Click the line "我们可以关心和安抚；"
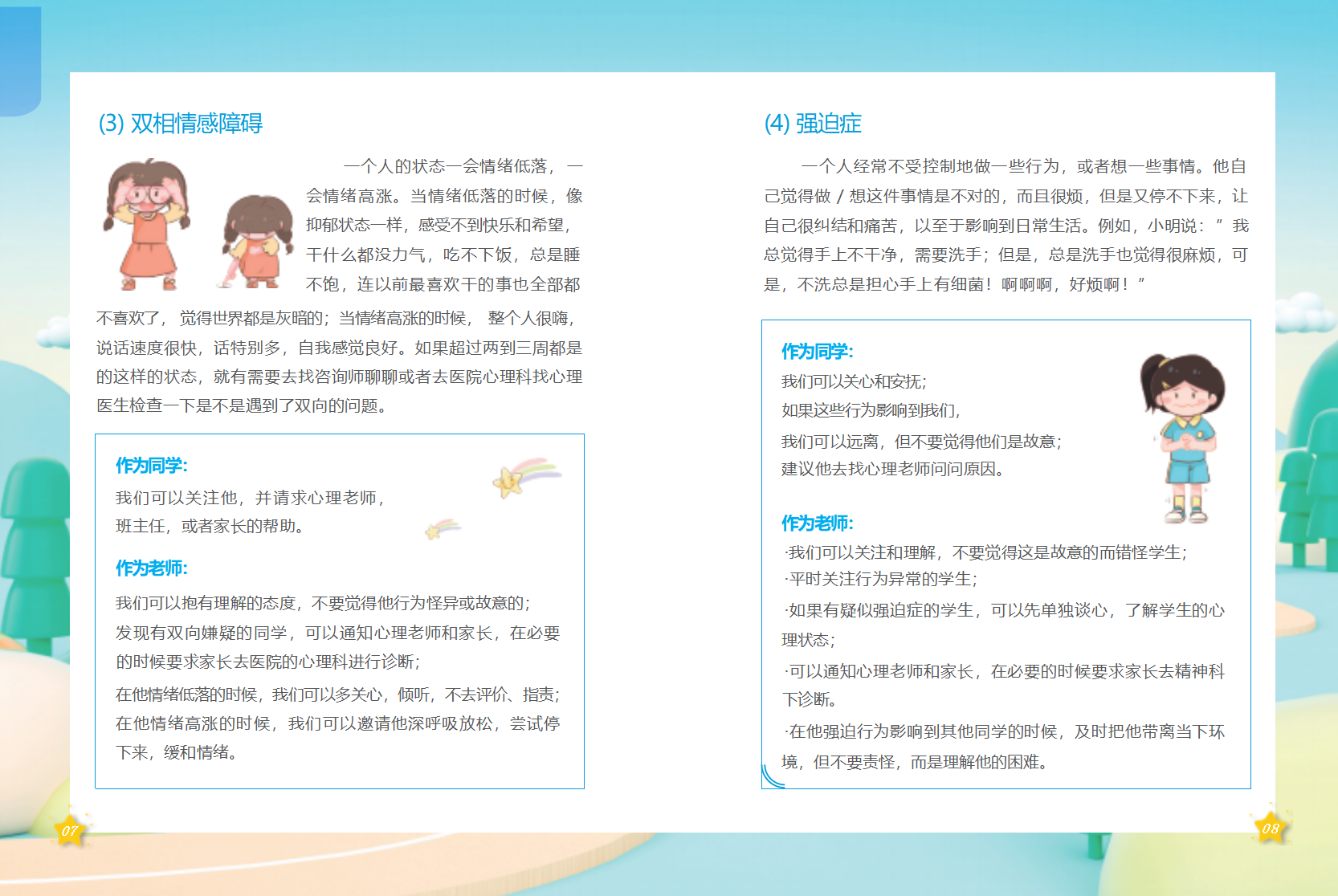1338x896 pixels. (855, 382)
